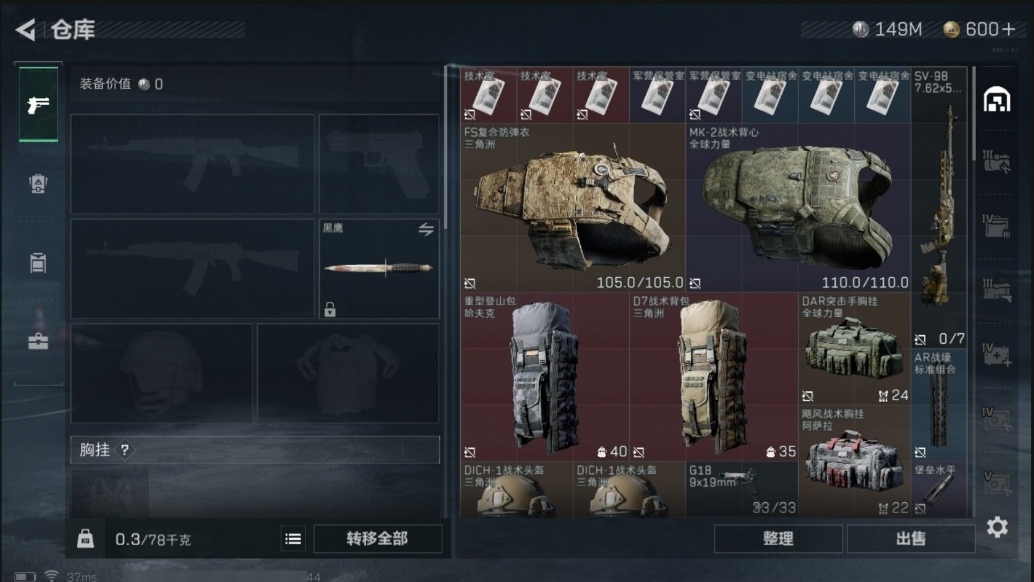The height and width of the screenshot is (582, 1034).
Task: Click the 出售 sell button
Action: [x=911, y=538]
